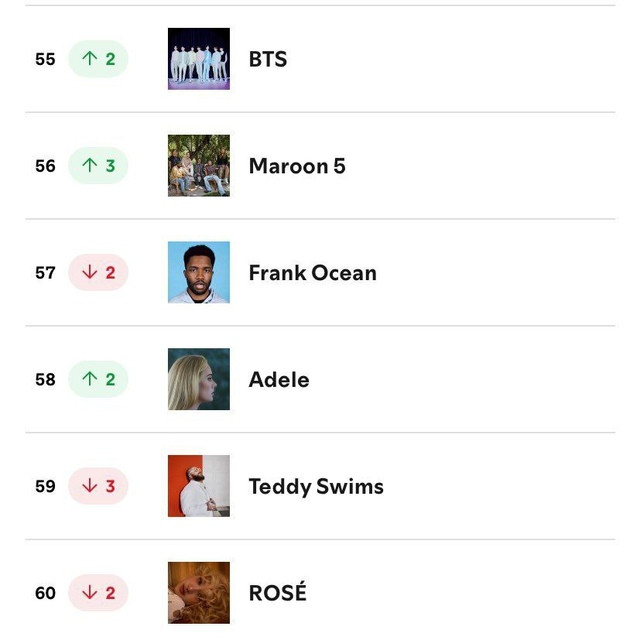Click BTS green up-2 rank badge
This screenshot has height=640, width=640.
click(98, 59)
